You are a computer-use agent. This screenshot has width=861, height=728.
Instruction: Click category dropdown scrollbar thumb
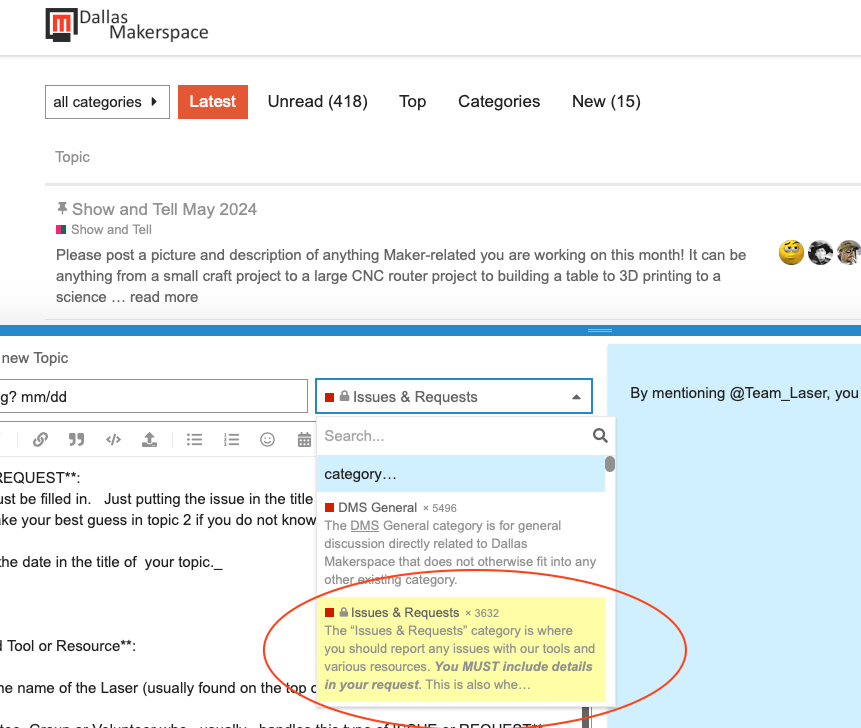pyautogui.click(x=610, y=464)
